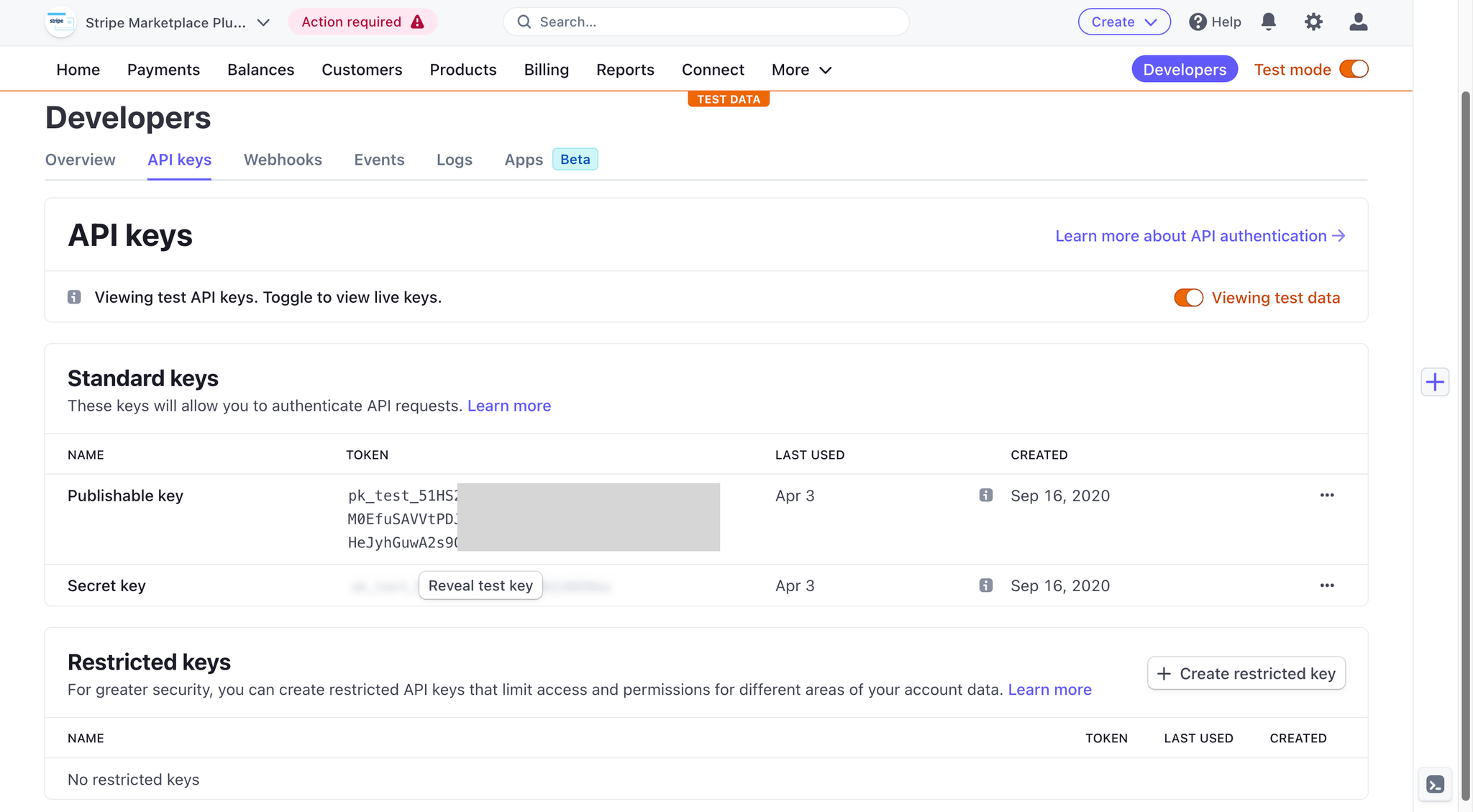Switch to the Webhooks tab
The width and height of the screenshot is (1473, 812).
[x=283, y=160]
